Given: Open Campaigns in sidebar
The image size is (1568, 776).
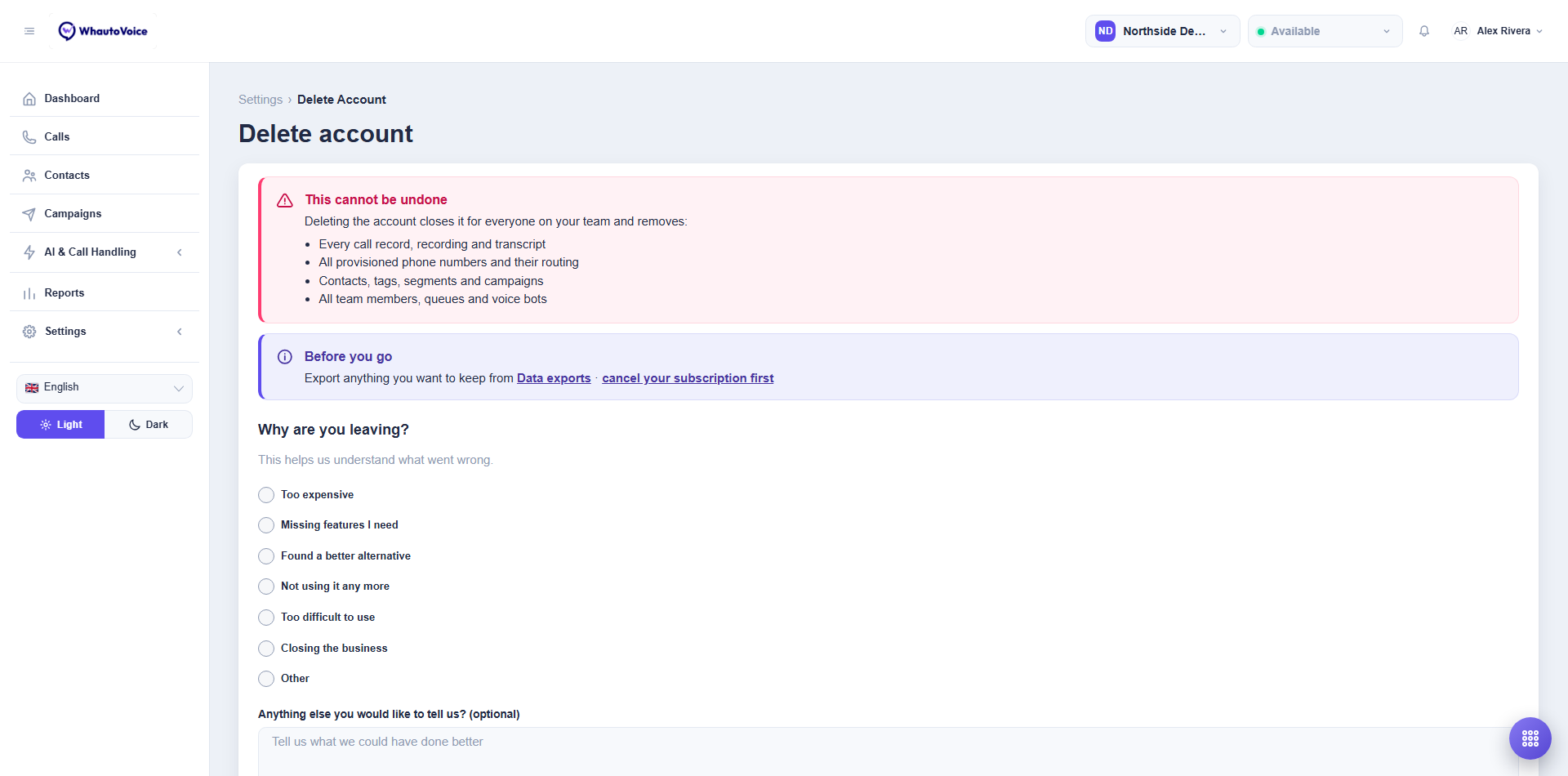Looking at the screenshot, I should click(105, 213).
